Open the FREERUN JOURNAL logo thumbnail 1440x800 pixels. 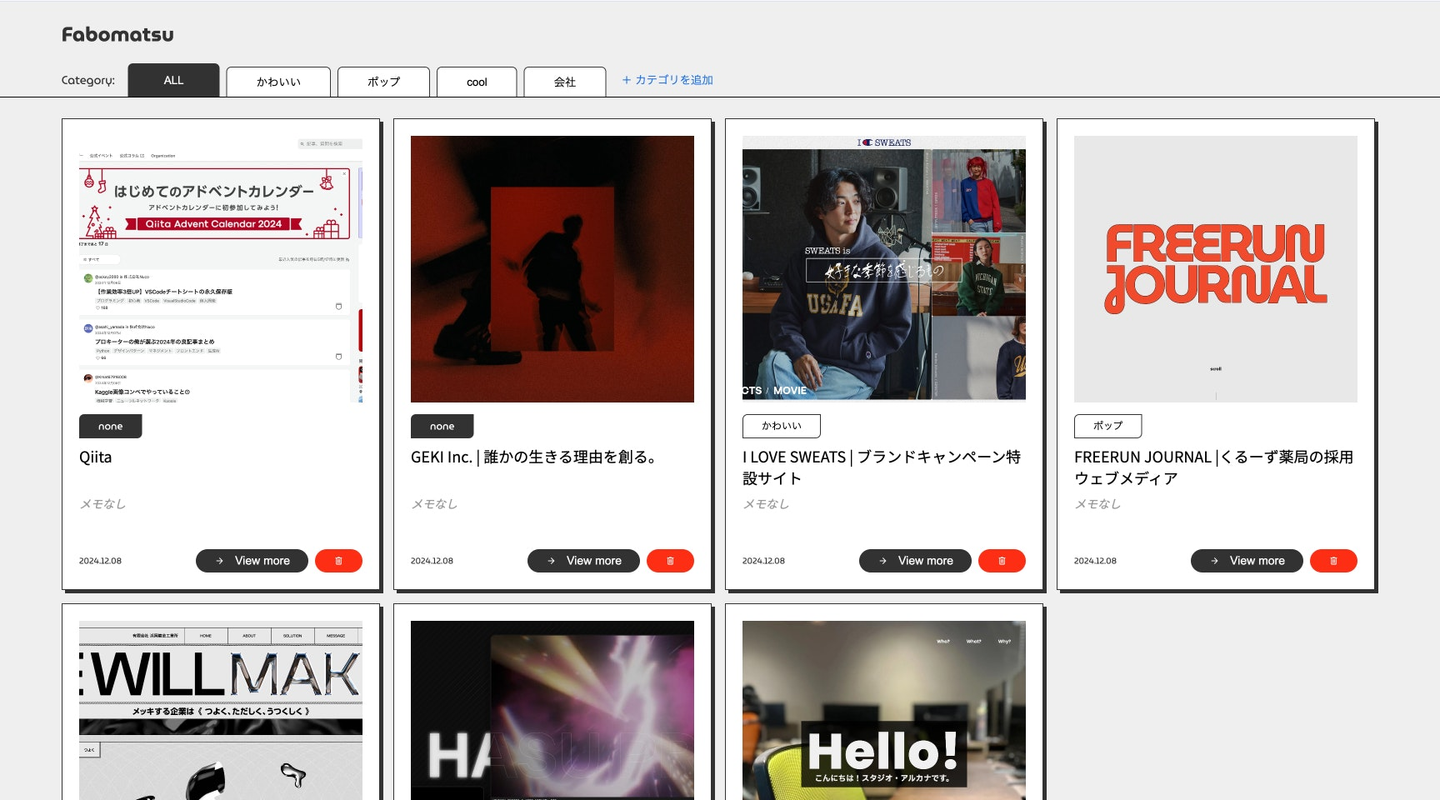(x=1216, y=269)
